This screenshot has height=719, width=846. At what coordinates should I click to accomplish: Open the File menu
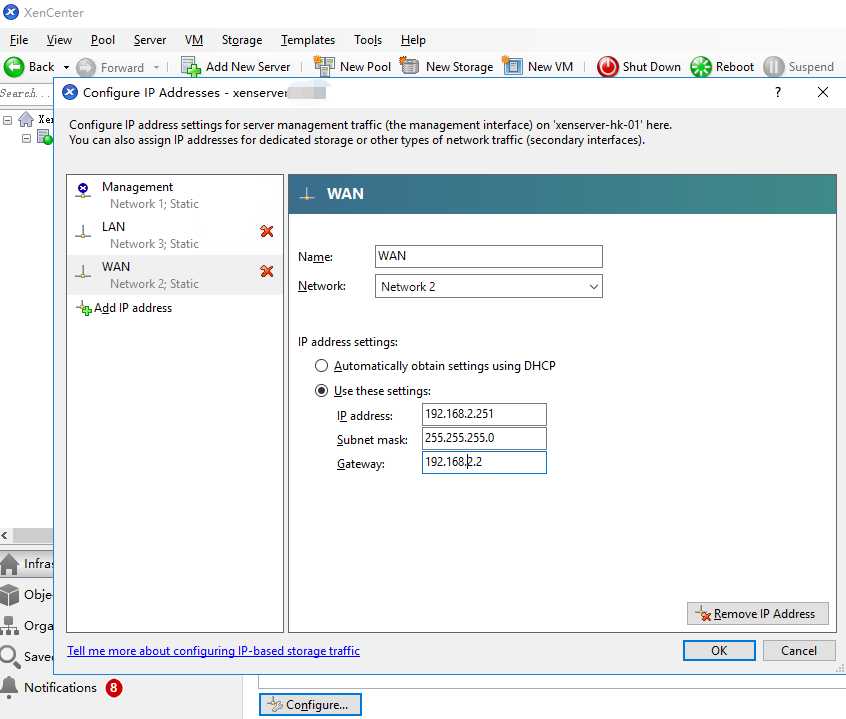tap(19, 40)
